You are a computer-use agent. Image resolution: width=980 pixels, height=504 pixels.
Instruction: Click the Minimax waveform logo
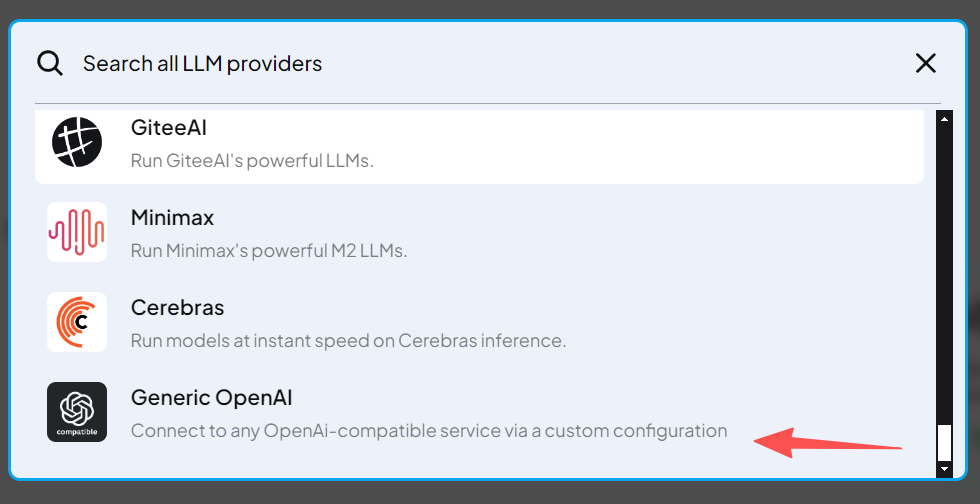77,232
